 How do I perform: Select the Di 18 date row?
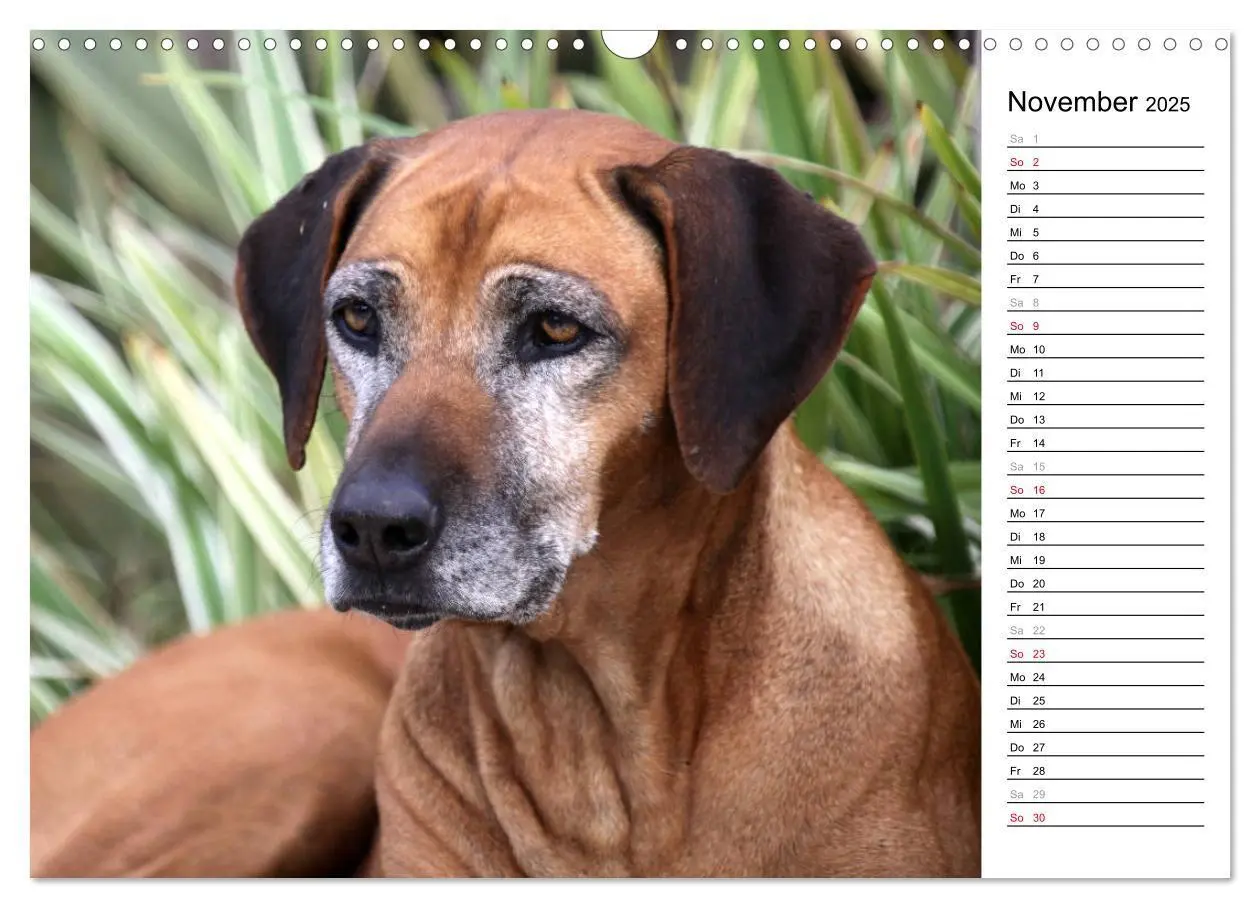(1105, 537)
